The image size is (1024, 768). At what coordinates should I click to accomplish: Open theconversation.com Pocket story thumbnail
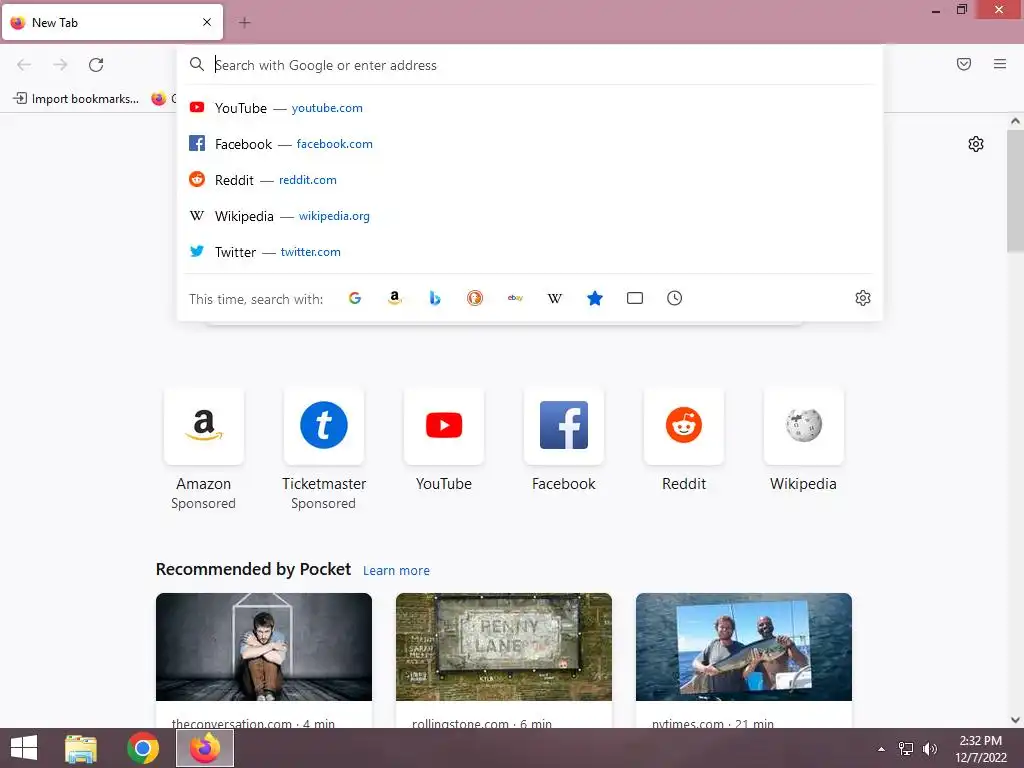tap(264, 647)
